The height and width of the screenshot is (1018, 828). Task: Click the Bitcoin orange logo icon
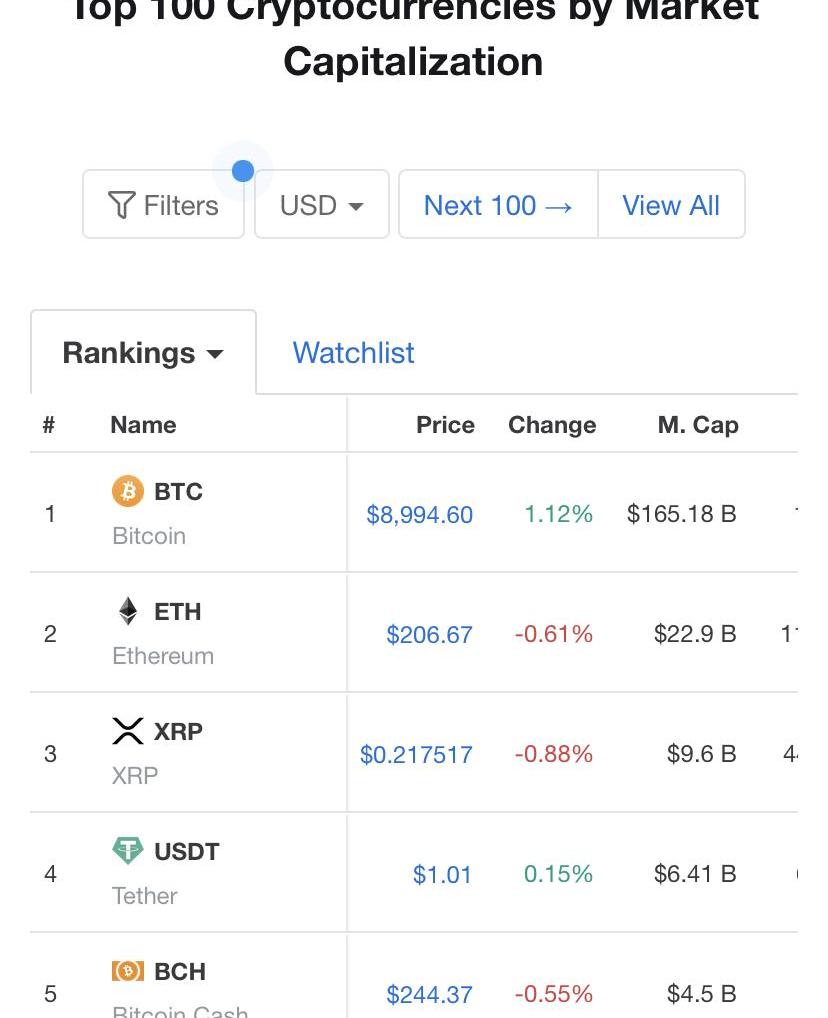click(x=128, y=491)
